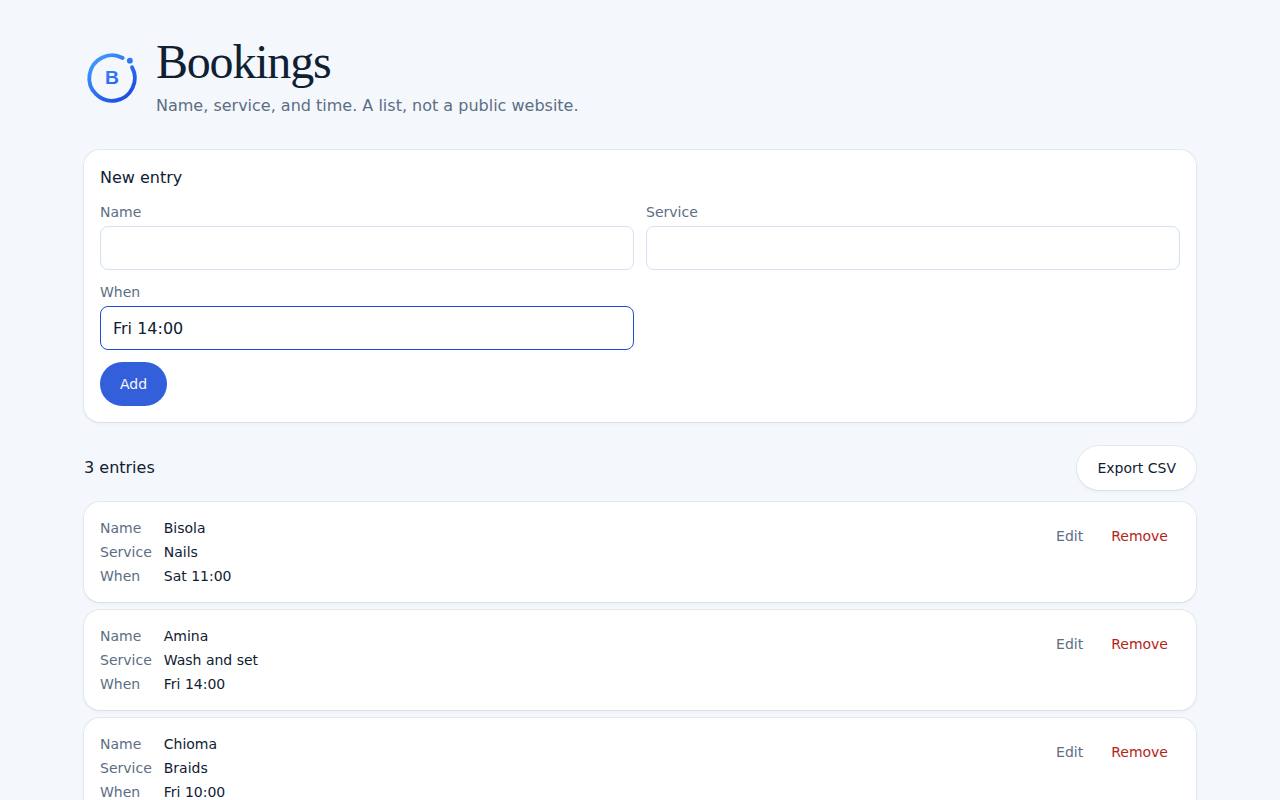The width and height of the screenshot is (1280, 800).
Task: Edit the Bisola entry
Action: (1069, 536)
